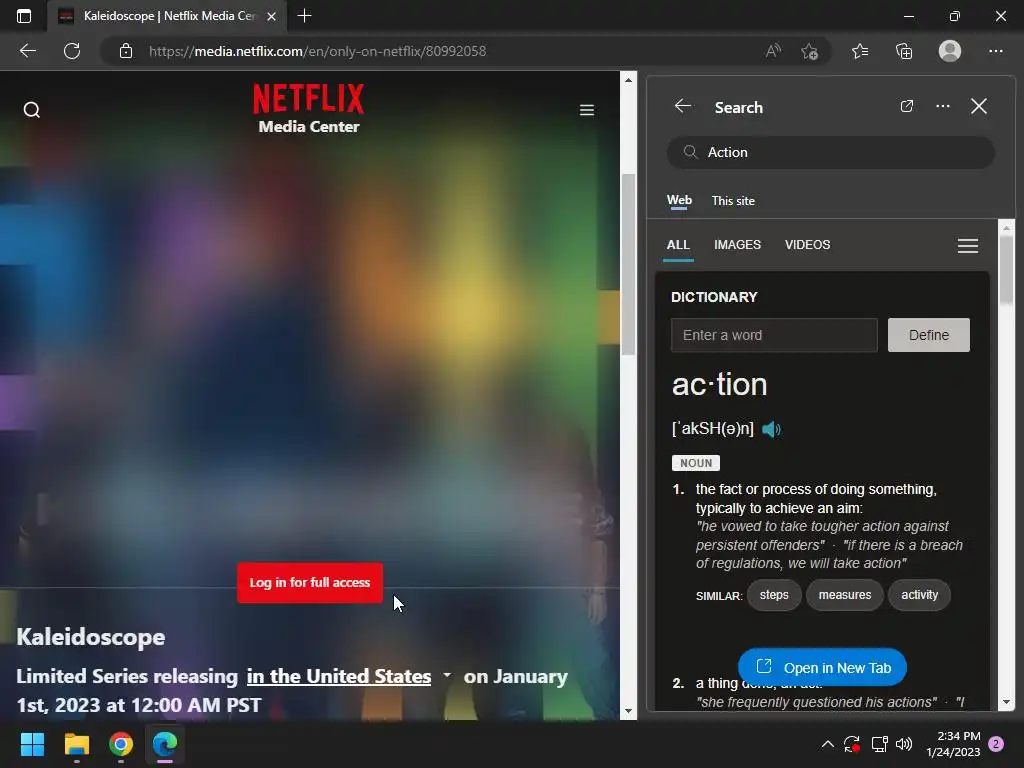1024x768 pixels.
Task: Open Windows Start menu
Action: tap(32, 744)
